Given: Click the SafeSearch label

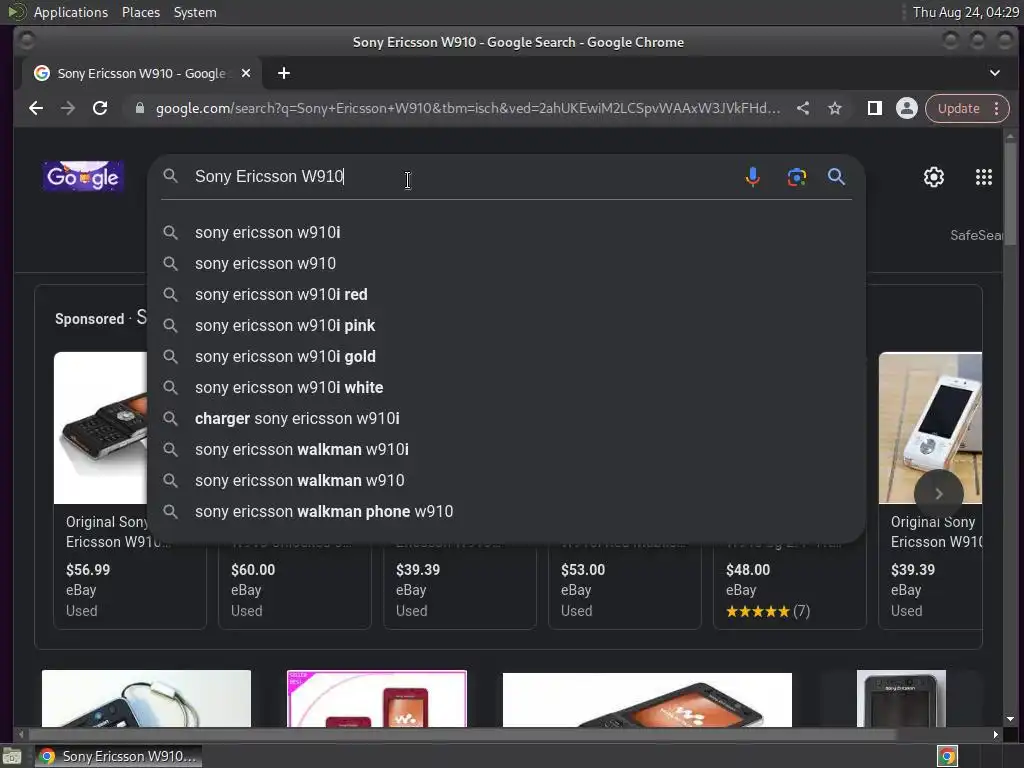Looking at the screenshot, I should click(x=976, y=235).
